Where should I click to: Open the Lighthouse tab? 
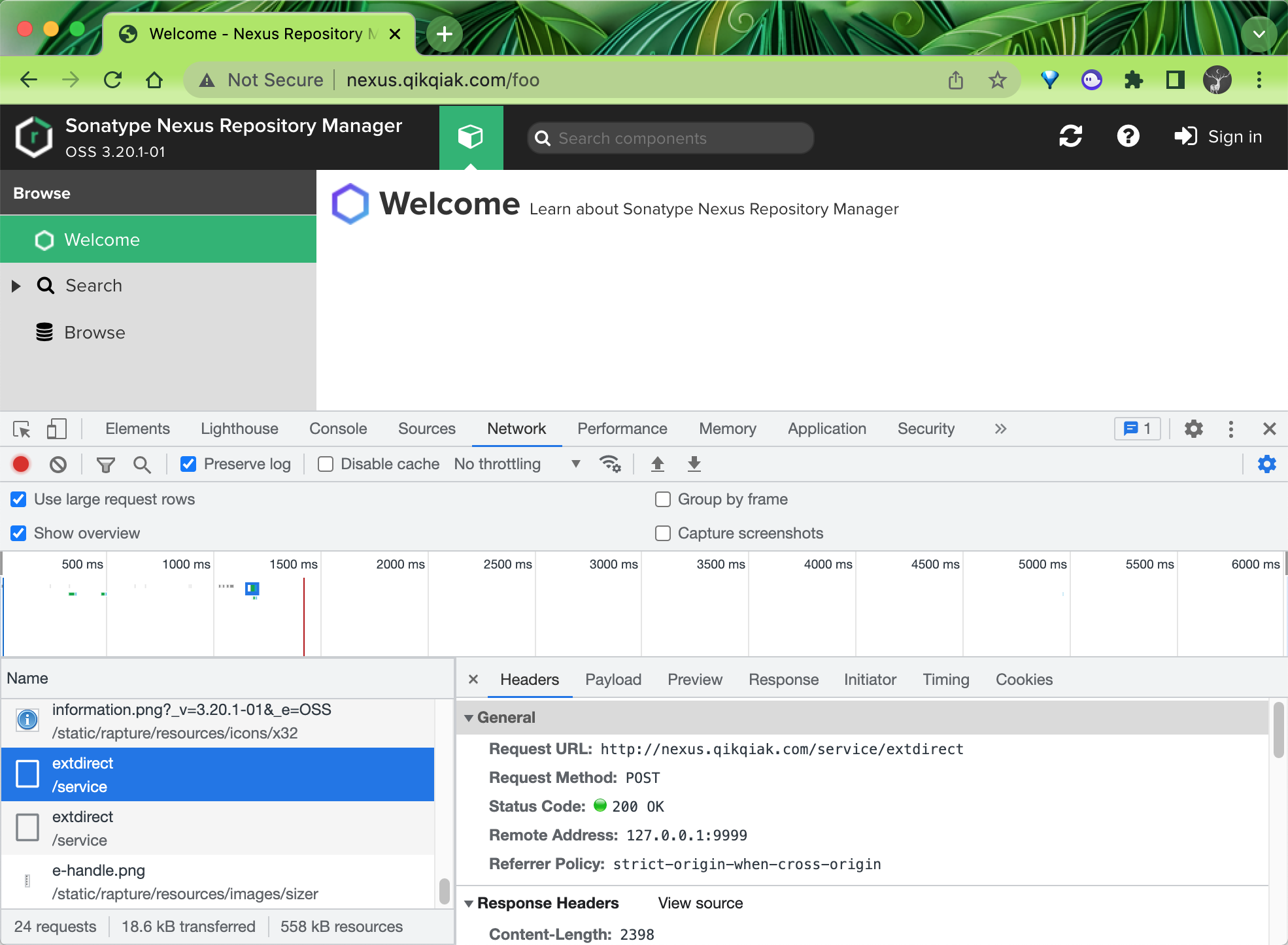pos(239,429)
